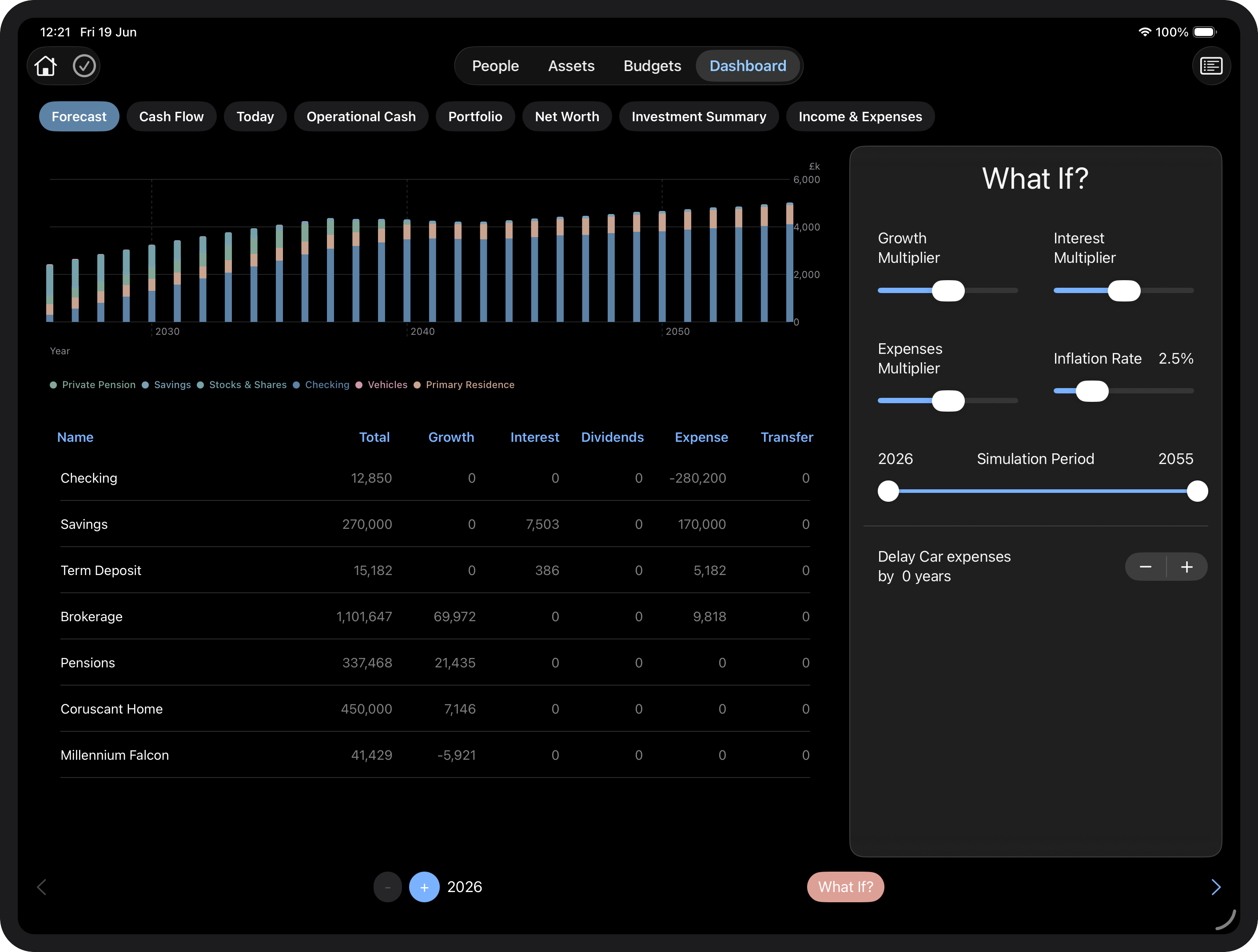
Task: Sort the table by Total column header
Action: 374,437
